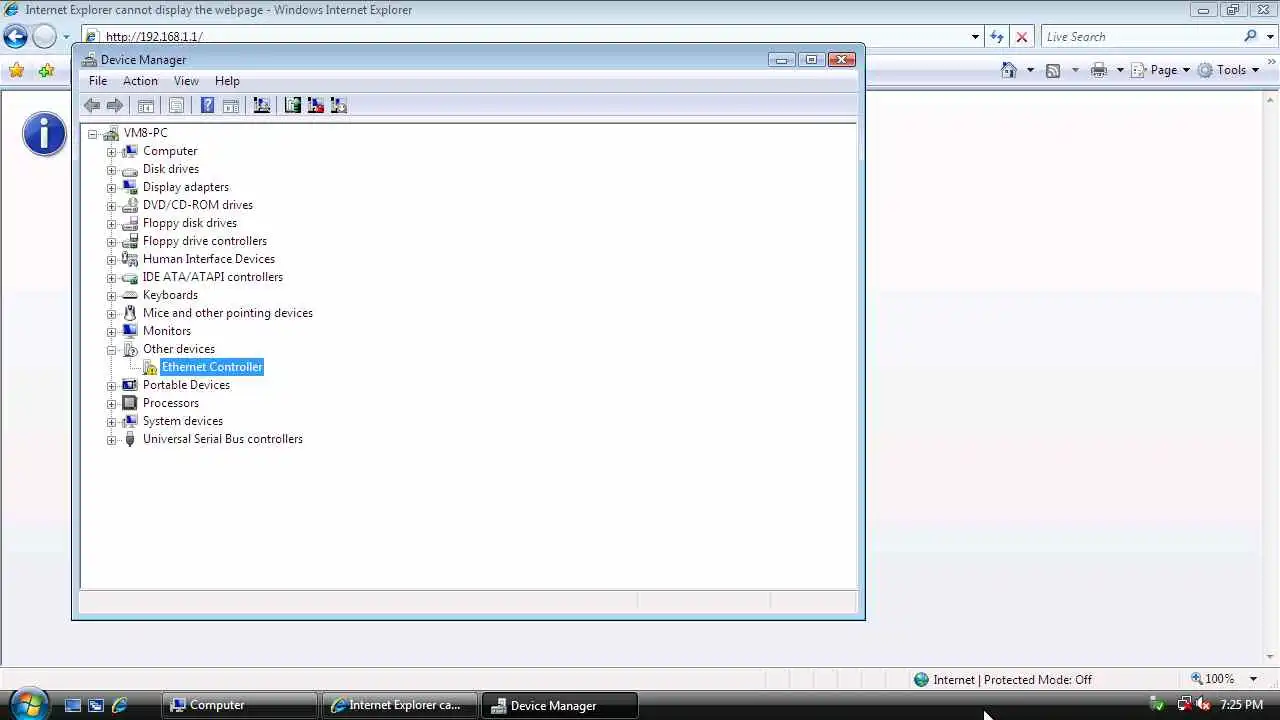Click Show Desktop quick launch icon
This screenshot has height=720, width=1280.
click(72, 705)
